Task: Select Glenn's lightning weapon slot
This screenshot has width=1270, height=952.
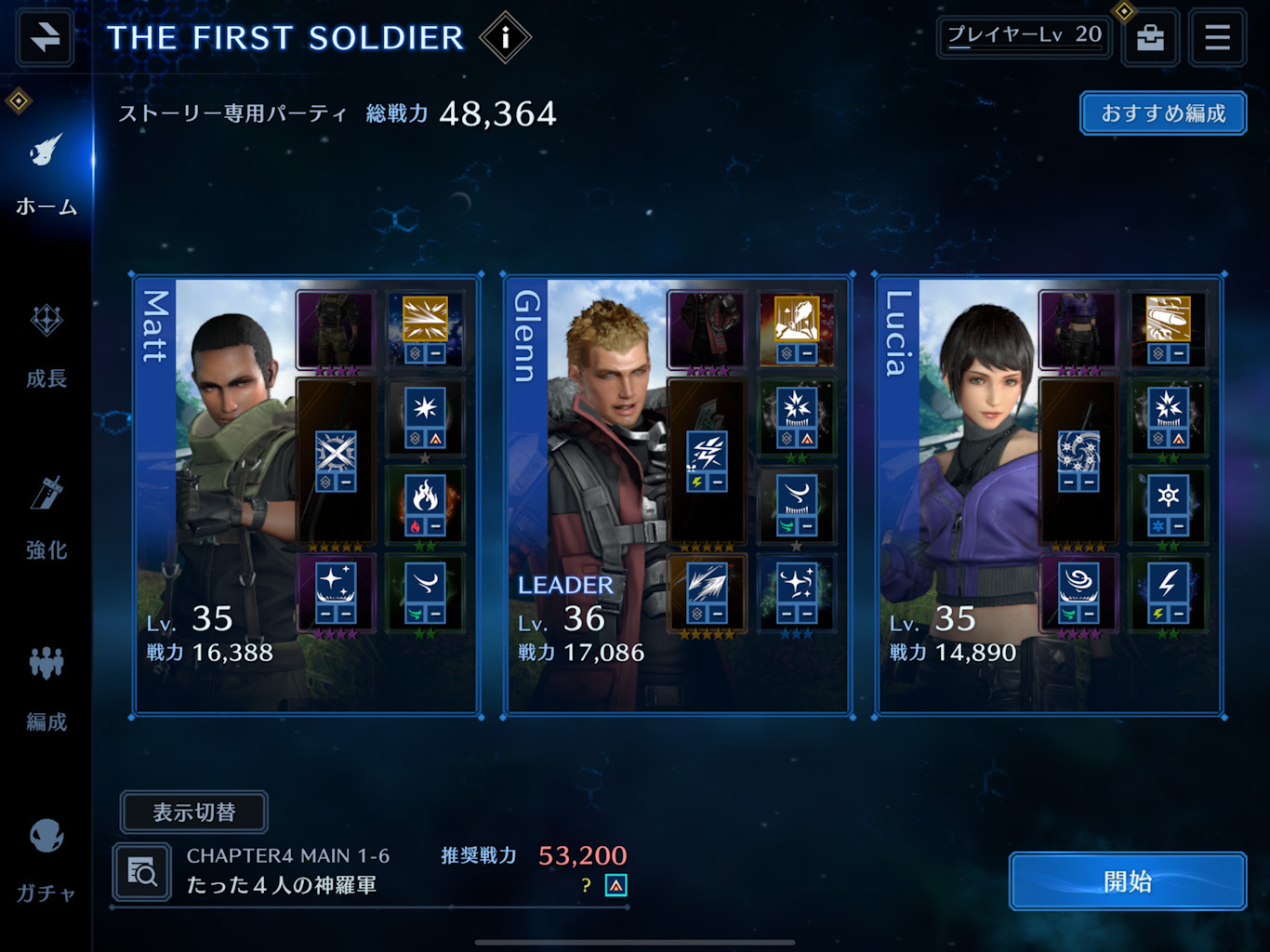Action: click(707, 461)
